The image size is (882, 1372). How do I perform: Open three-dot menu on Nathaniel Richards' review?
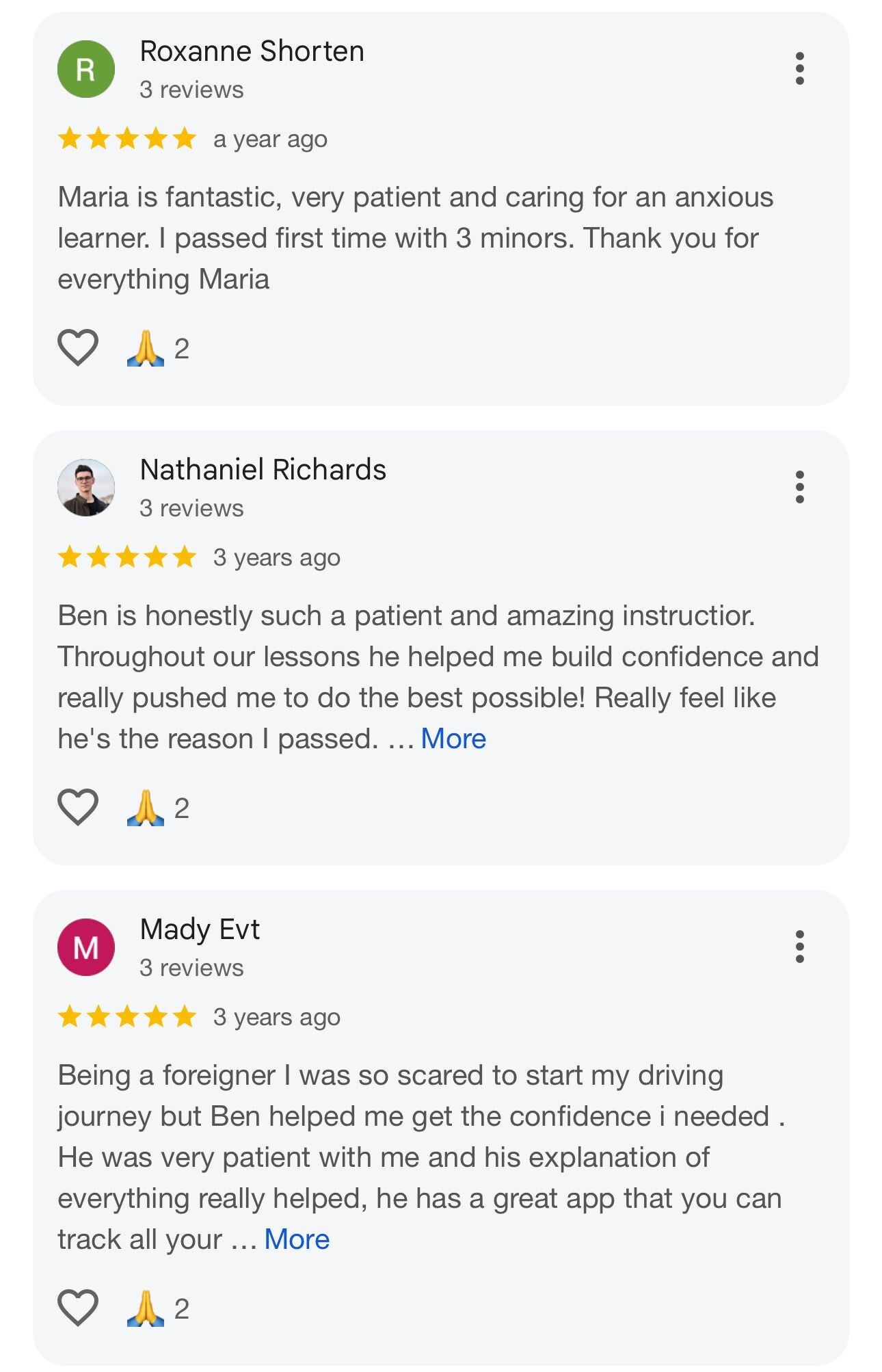tap(799, 487)
